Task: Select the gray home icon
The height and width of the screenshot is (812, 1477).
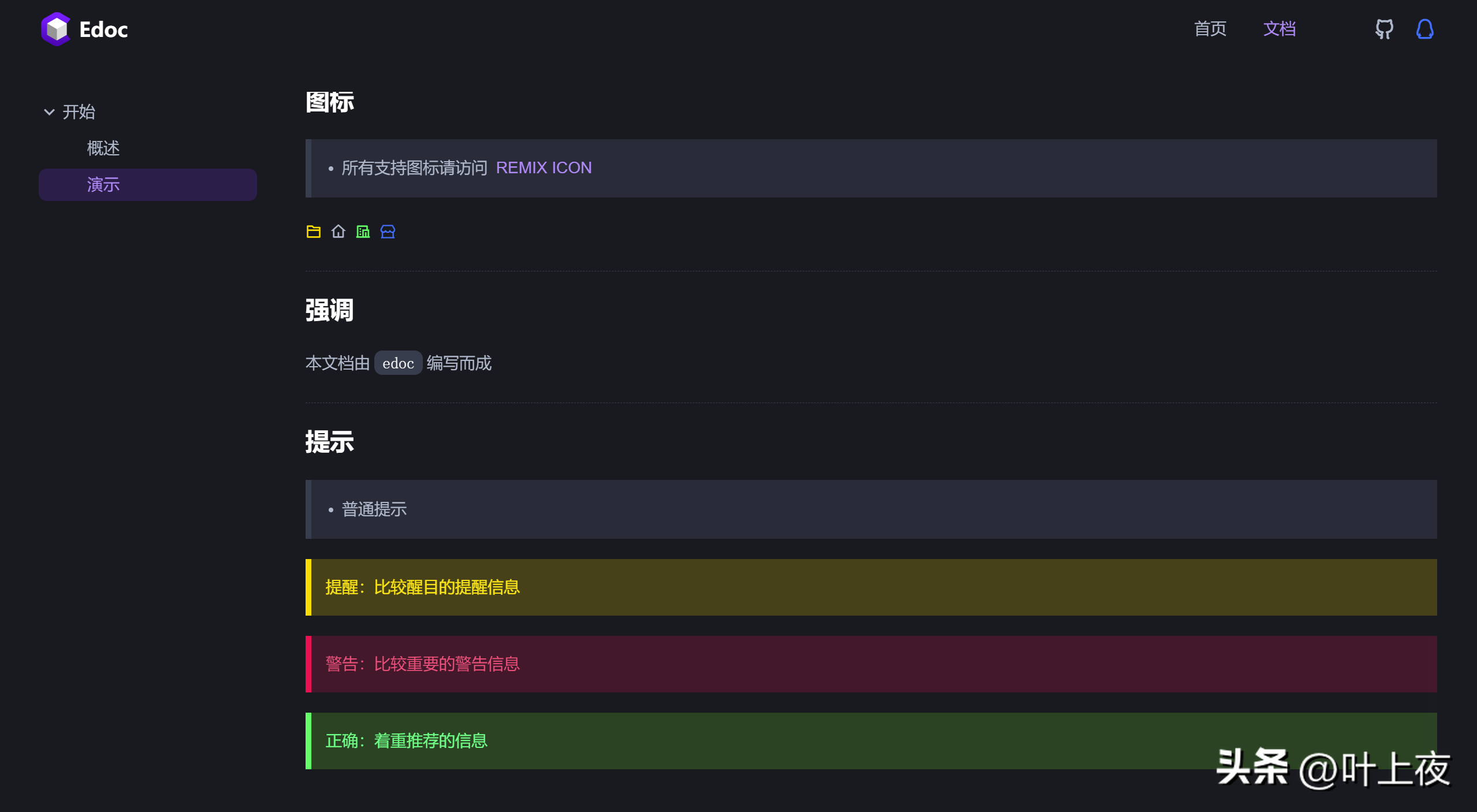Action: pyautogui.click(x=338, y=231)
